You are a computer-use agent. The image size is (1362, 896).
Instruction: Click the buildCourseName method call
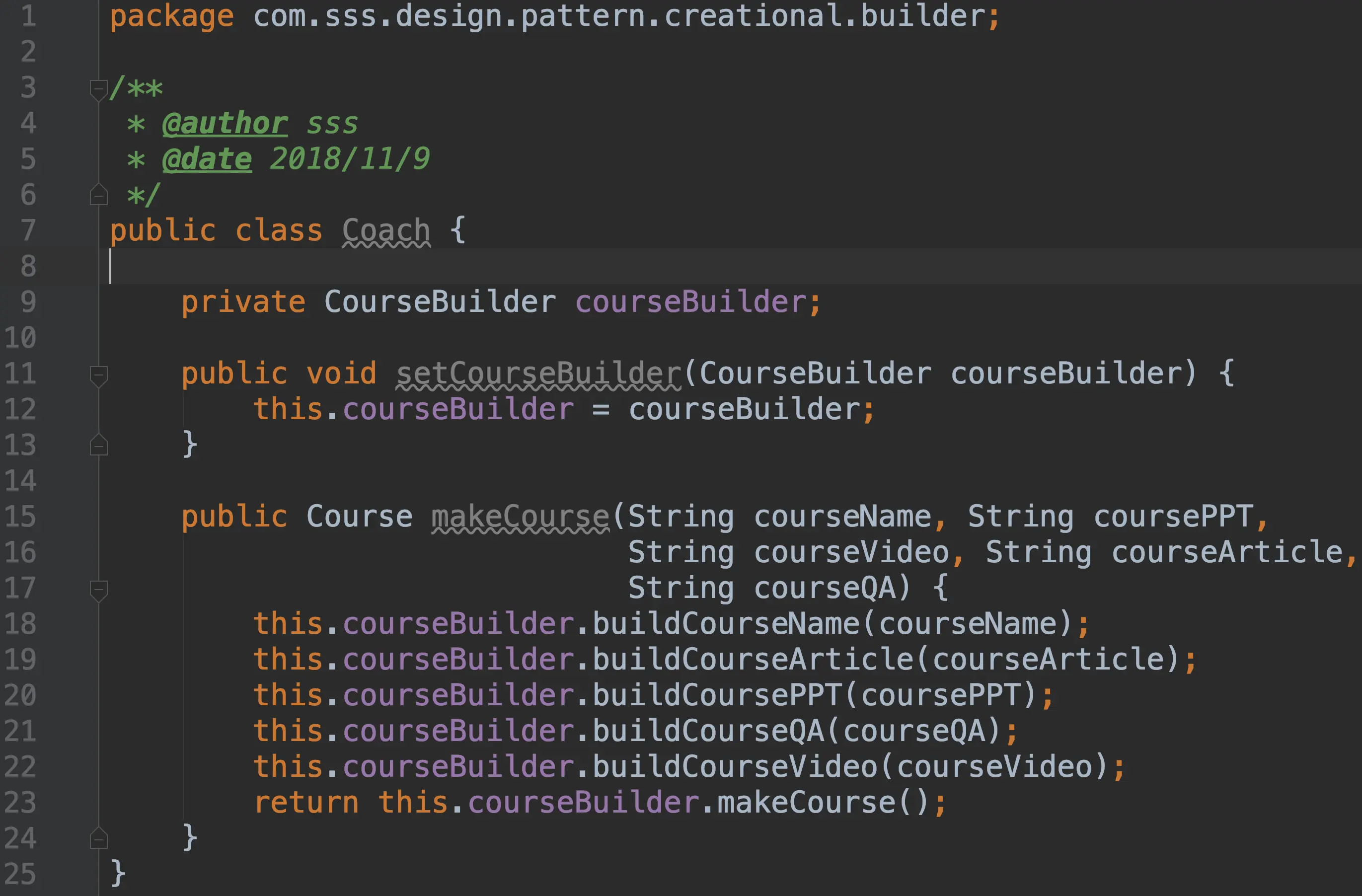point(726,624)
